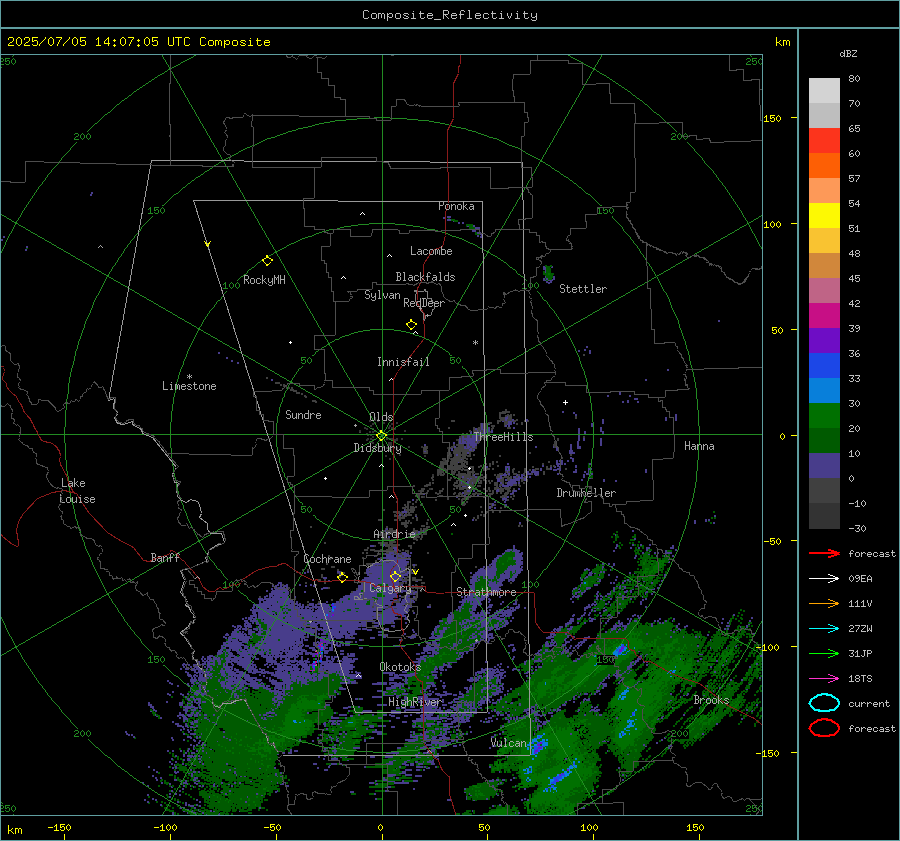Click the yellow diamond marker beside RockyMH
The image size is (900, 841).
pos(267,261)
